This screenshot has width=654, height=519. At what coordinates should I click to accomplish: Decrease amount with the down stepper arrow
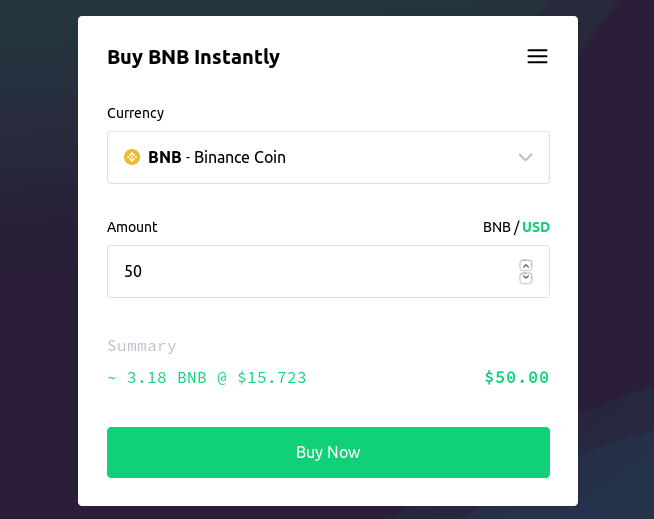point(526,278)
